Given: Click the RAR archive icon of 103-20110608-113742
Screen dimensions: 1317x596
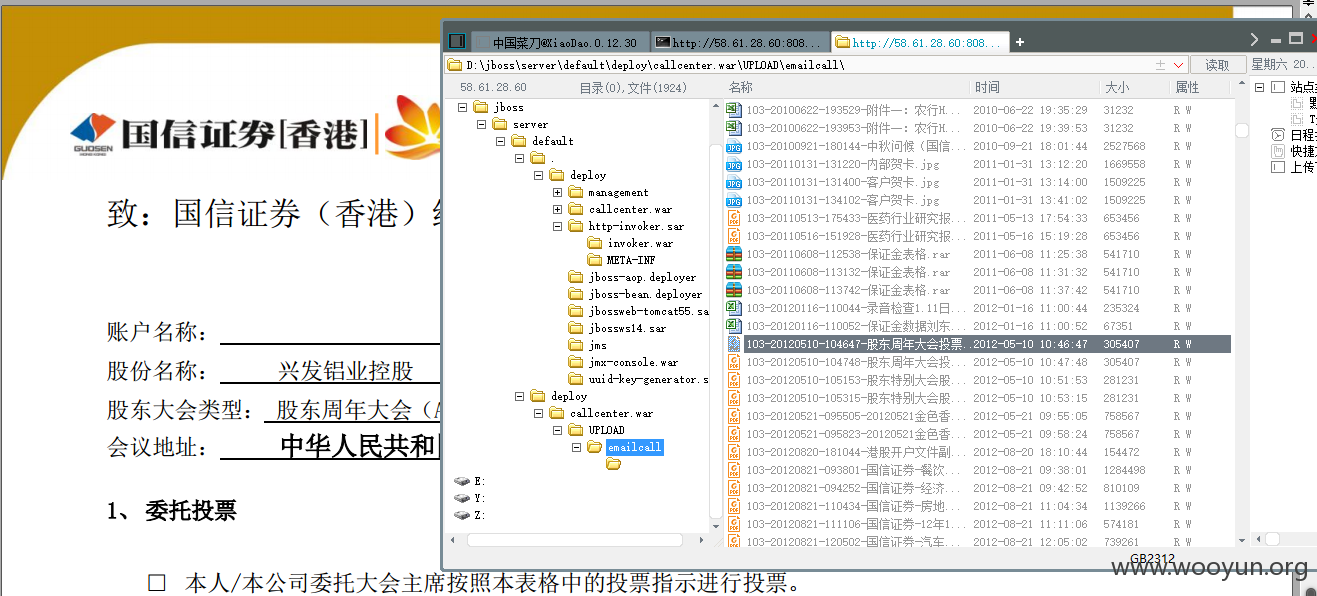Looking at the screenshot, I should (x=733, y=290).
